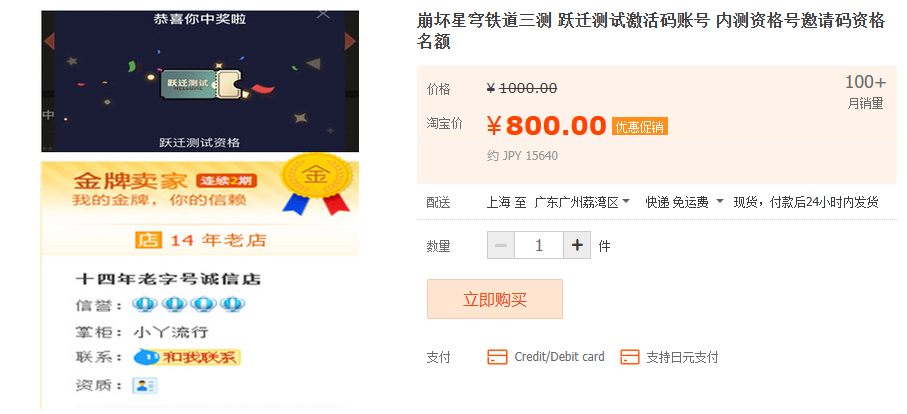Click the 支持日元支付 card icon
This screenshot has width=907, height=414.
pos(630,357)
